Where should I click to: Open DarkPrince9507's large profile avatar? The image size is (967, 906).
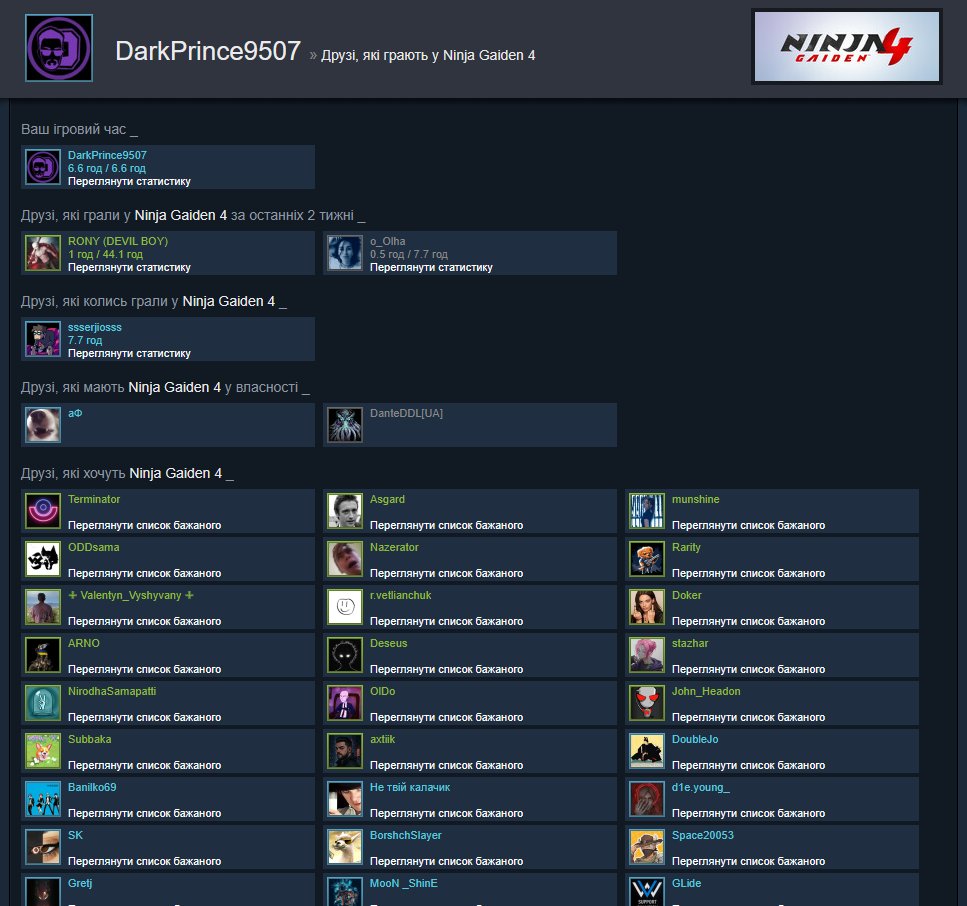(59, 48)
